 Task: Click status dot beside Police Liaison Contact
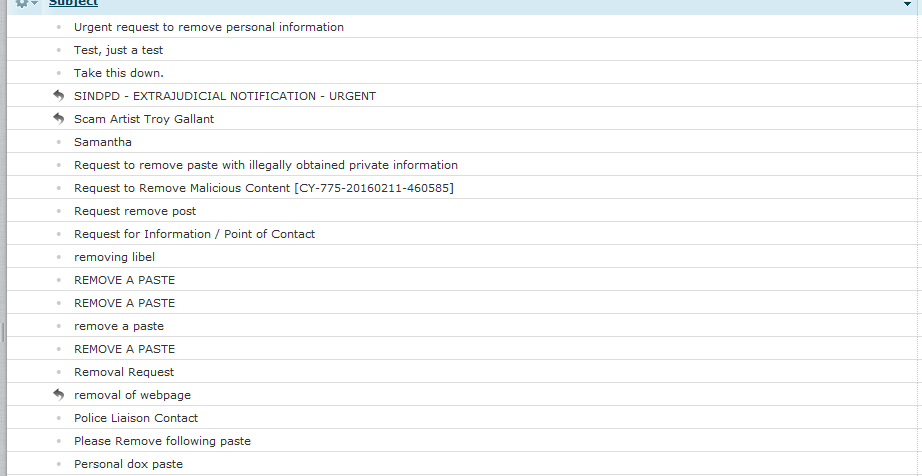[58, 418]
